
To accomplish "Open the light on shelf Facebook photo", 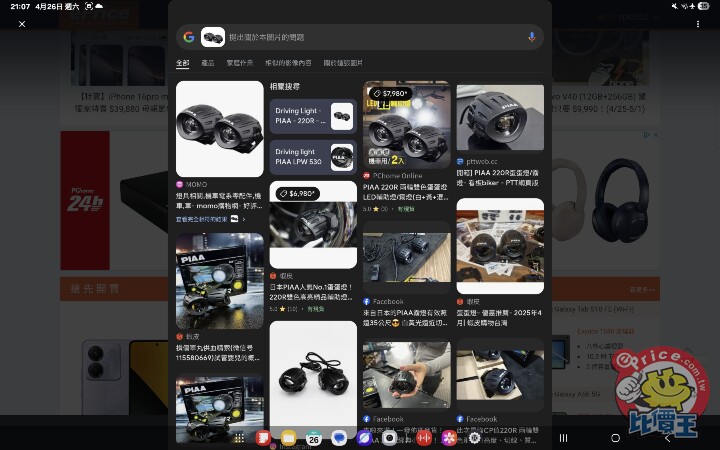I will point(500,375).
